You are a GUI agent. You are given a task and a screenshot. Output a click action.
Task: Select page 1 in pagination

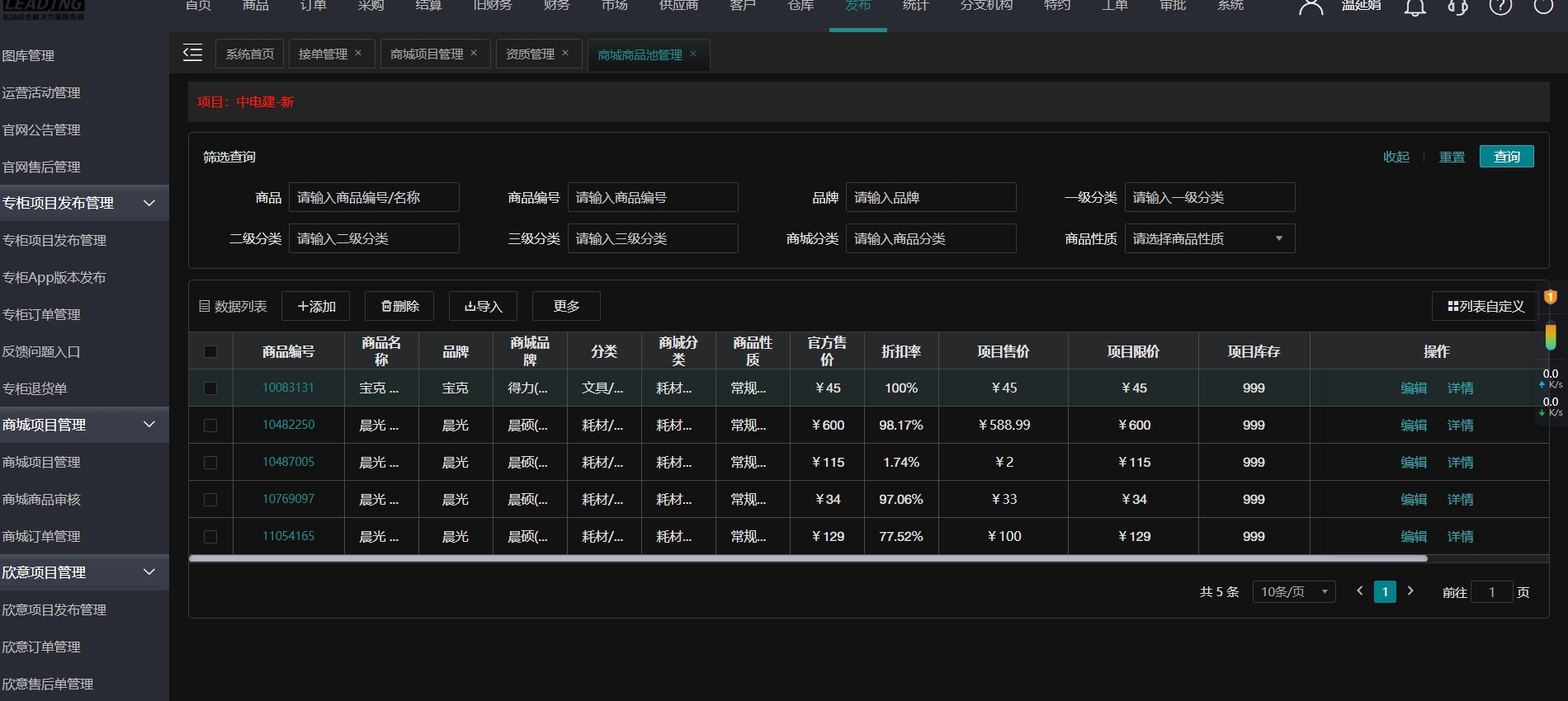[1385, 591]
